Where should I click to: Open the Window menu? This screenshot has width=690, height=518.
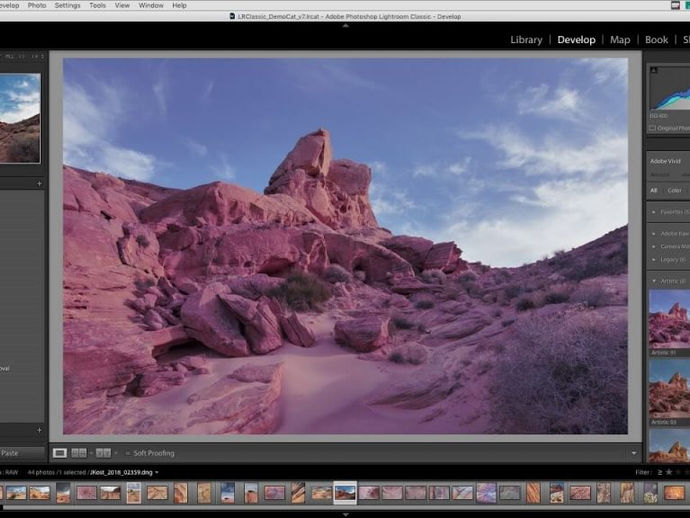pyautogui.click(x=151, y=5)
